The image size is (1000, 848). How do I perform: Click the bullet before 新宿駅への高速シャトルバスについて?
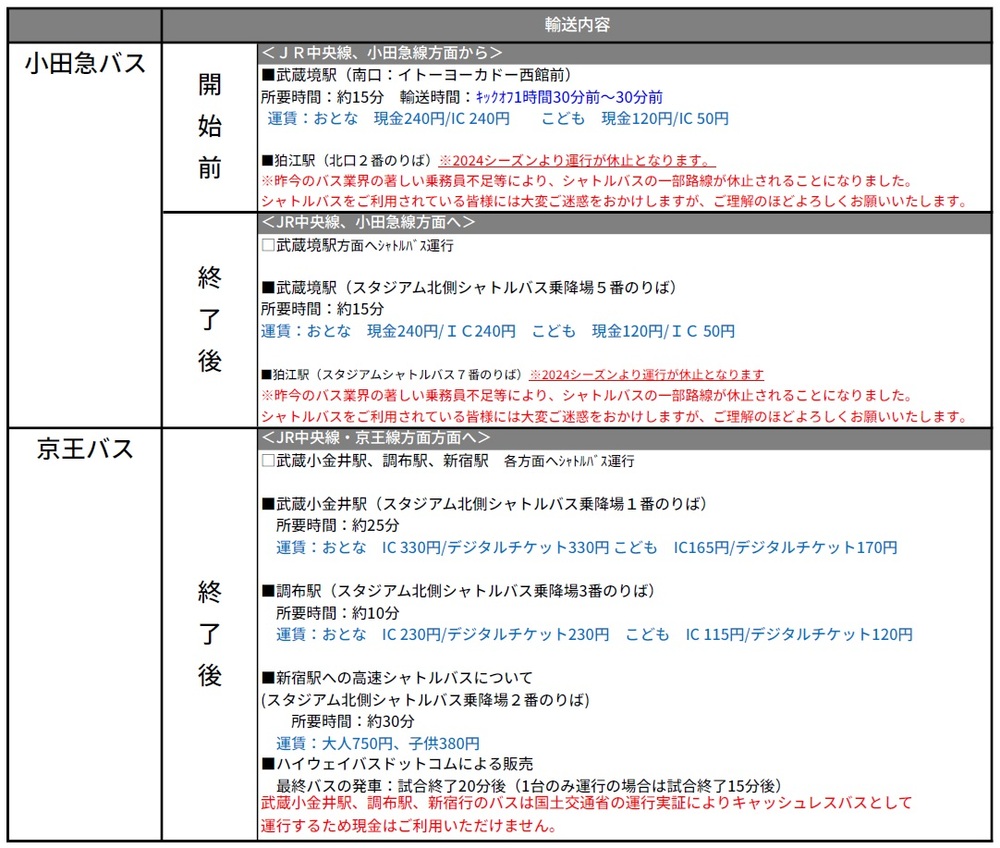267,678
